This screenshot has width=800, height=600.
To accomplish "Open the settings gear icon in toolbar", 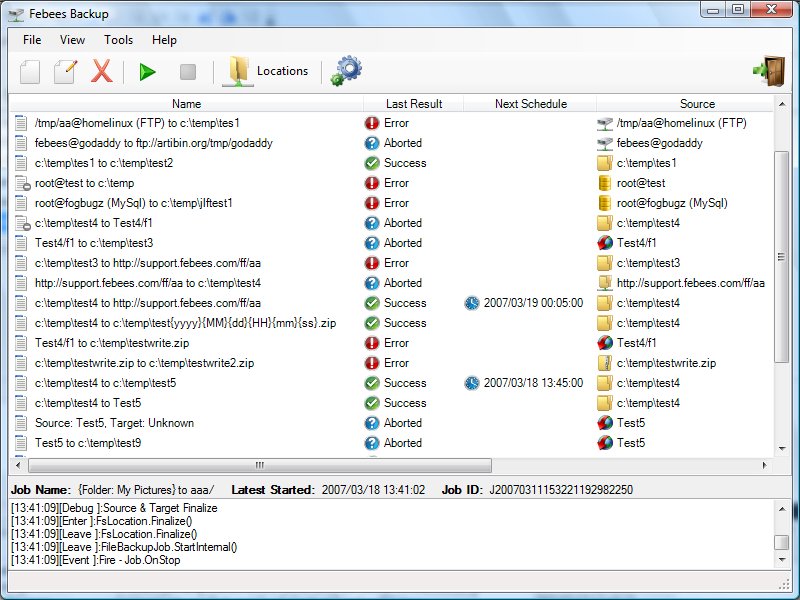I will click(x=346, y=71).
